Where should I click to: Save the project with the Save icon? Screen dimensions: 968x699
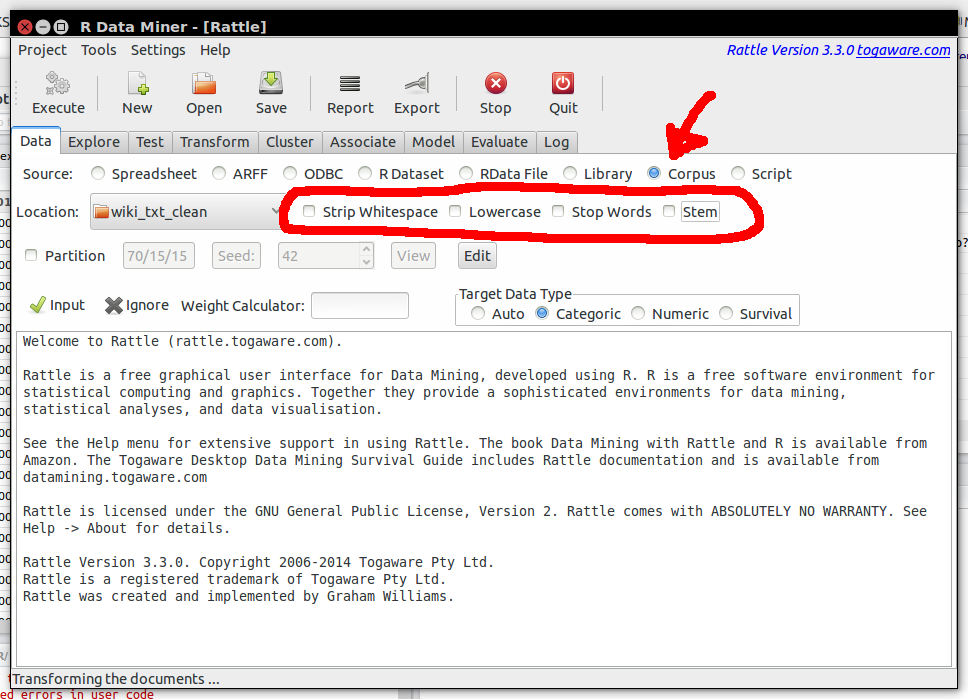click(x=271, y=83)
